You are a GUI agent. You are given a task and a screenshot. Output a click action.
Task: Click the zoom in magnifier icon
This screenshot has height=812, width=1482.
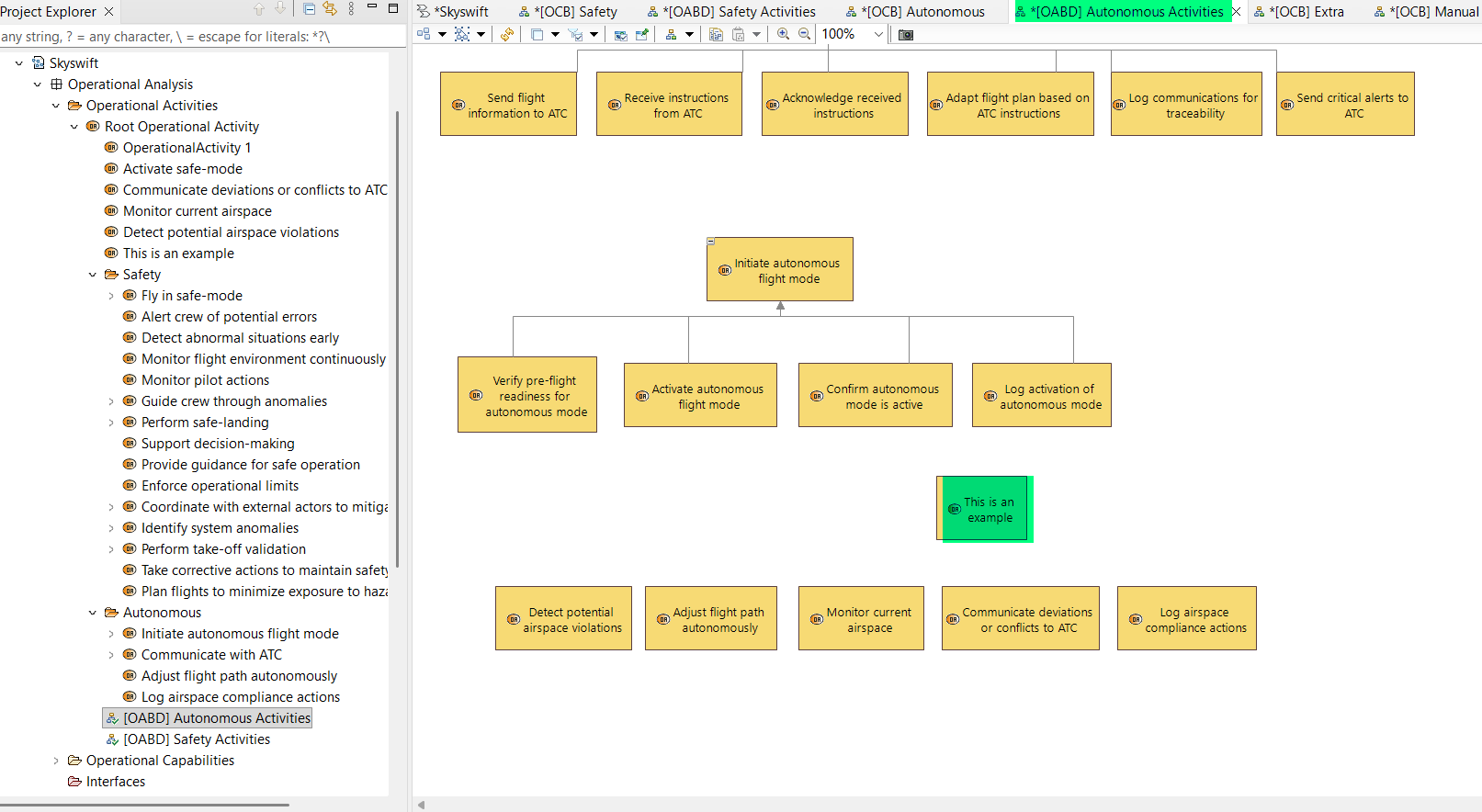point(783,34)
